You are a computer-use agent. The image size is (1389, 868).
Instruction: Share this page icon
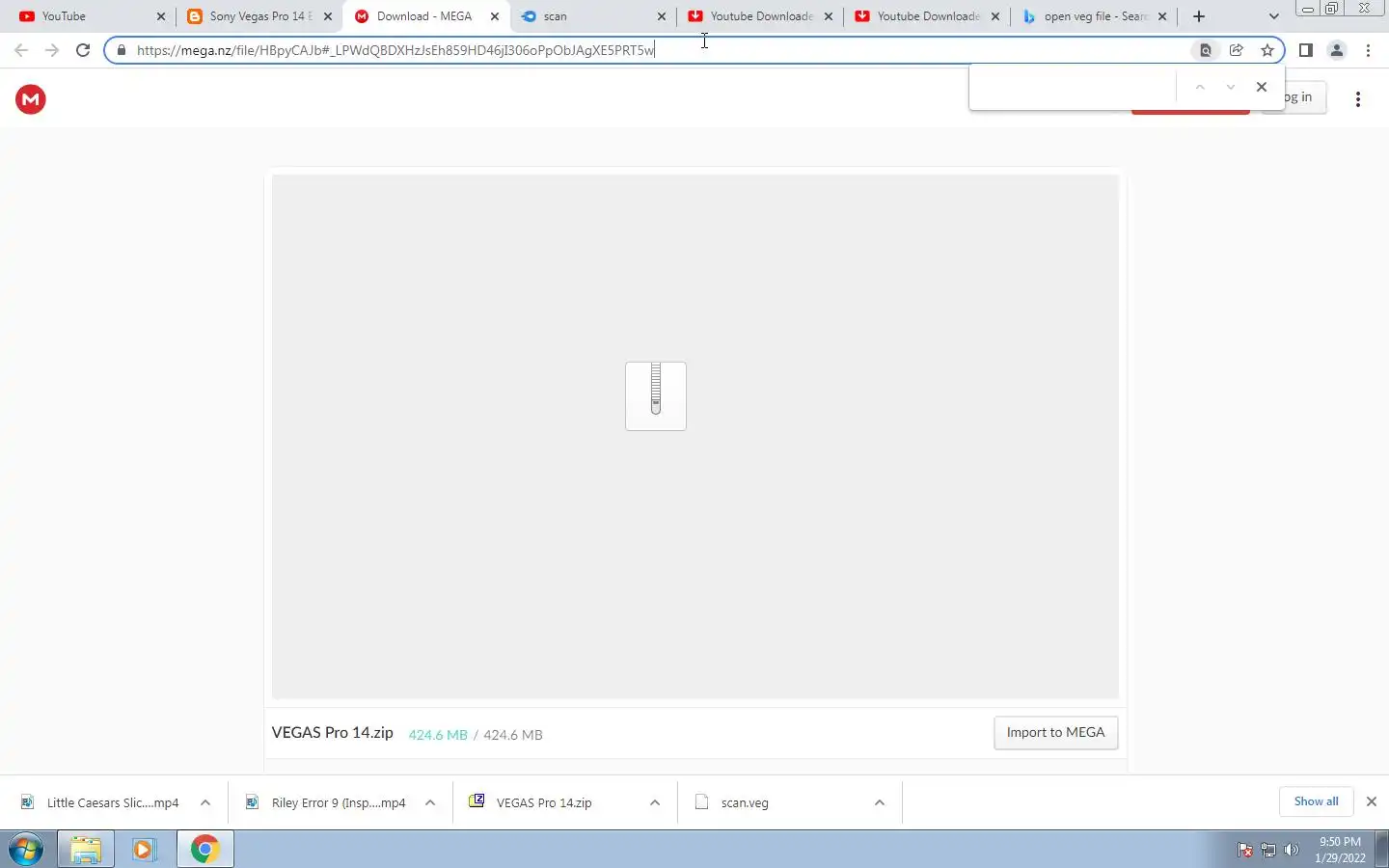pos(1237,50)
